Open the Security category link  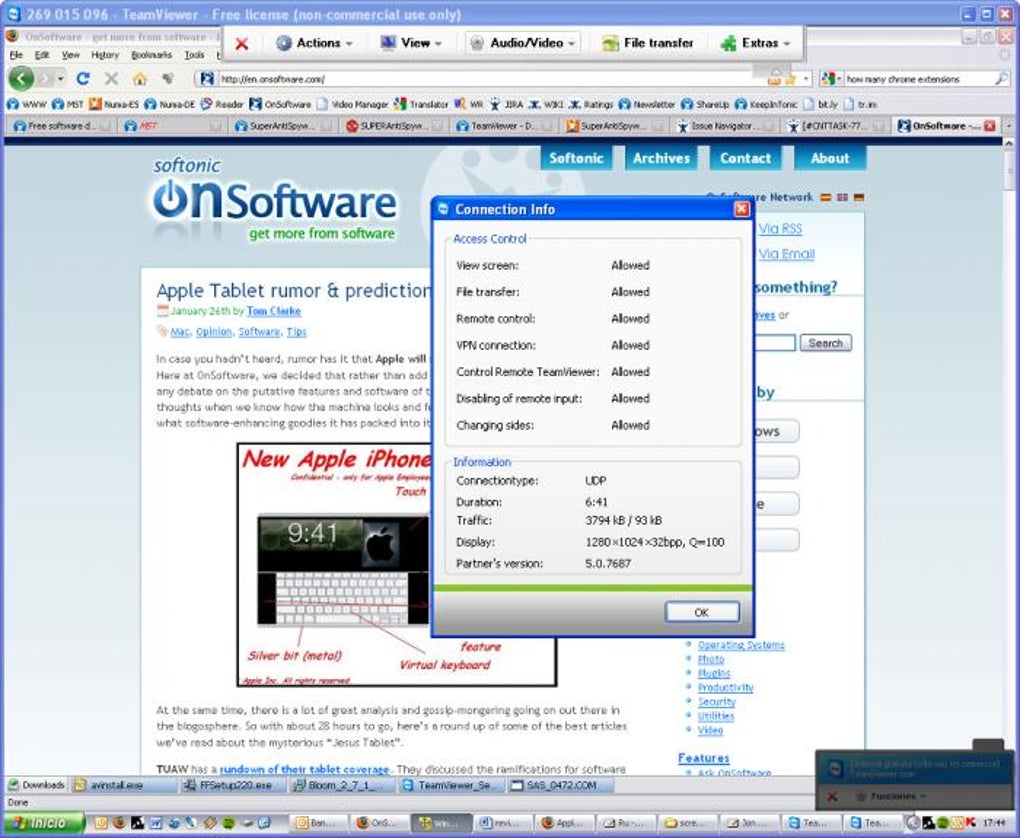[x=716, y=702]
